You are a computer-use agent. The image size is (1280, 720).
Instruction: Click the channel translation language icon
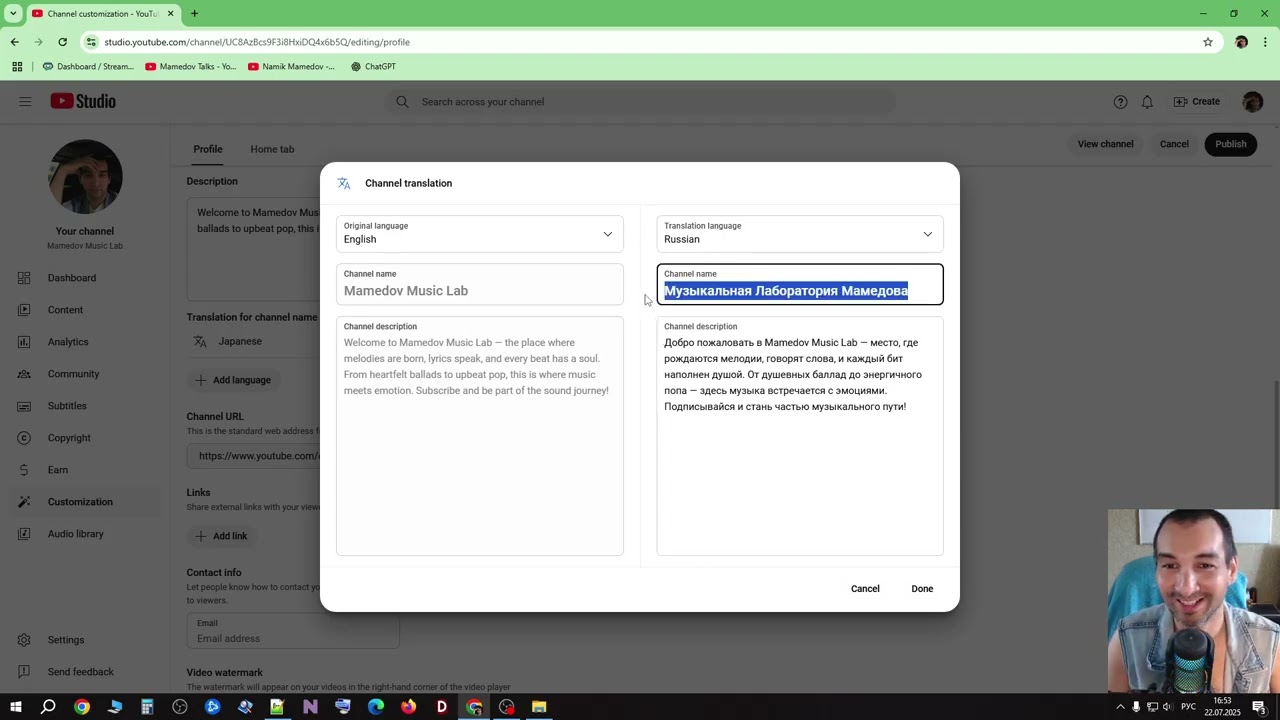pos(344,183)
